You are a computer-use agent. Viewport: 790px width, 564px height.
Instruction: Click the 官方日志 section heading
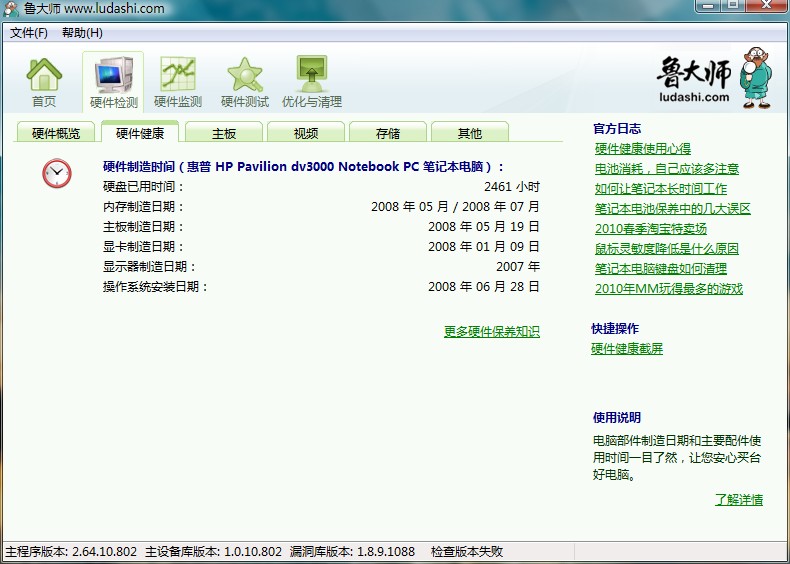click(617, 129)
